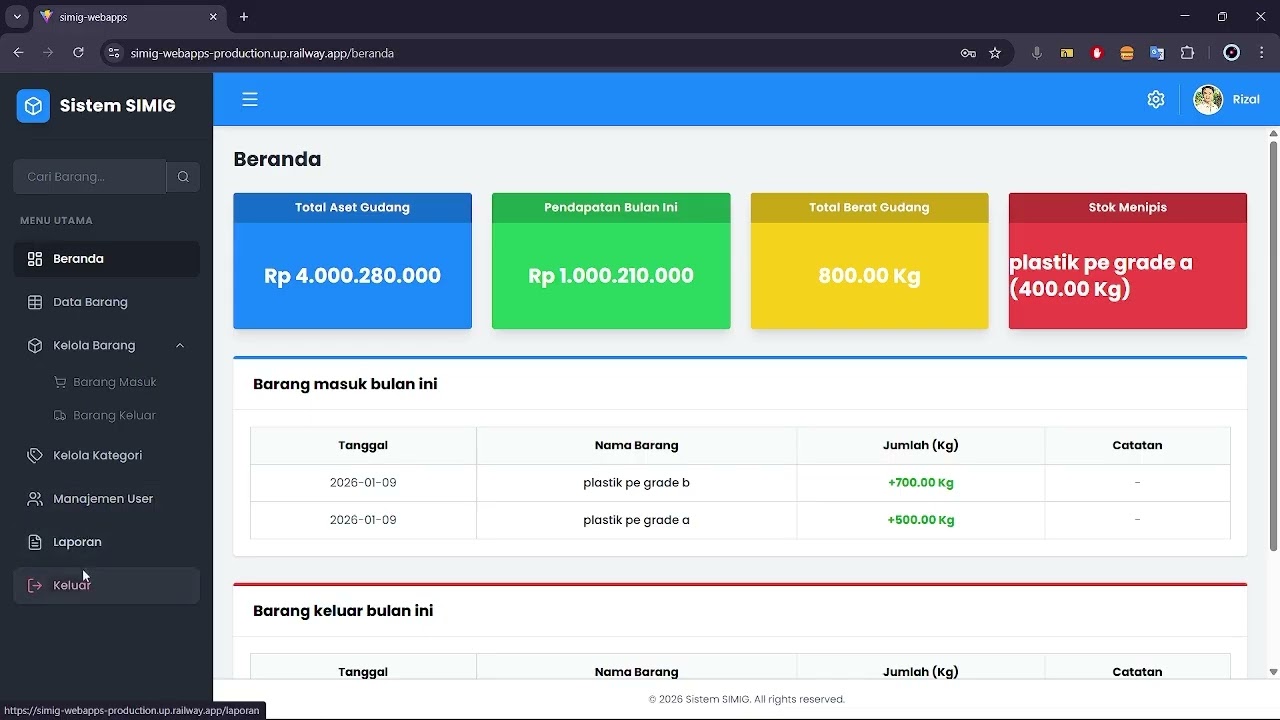
Task: Click the plastik pe grade b cell
Action: click(636, 483)
